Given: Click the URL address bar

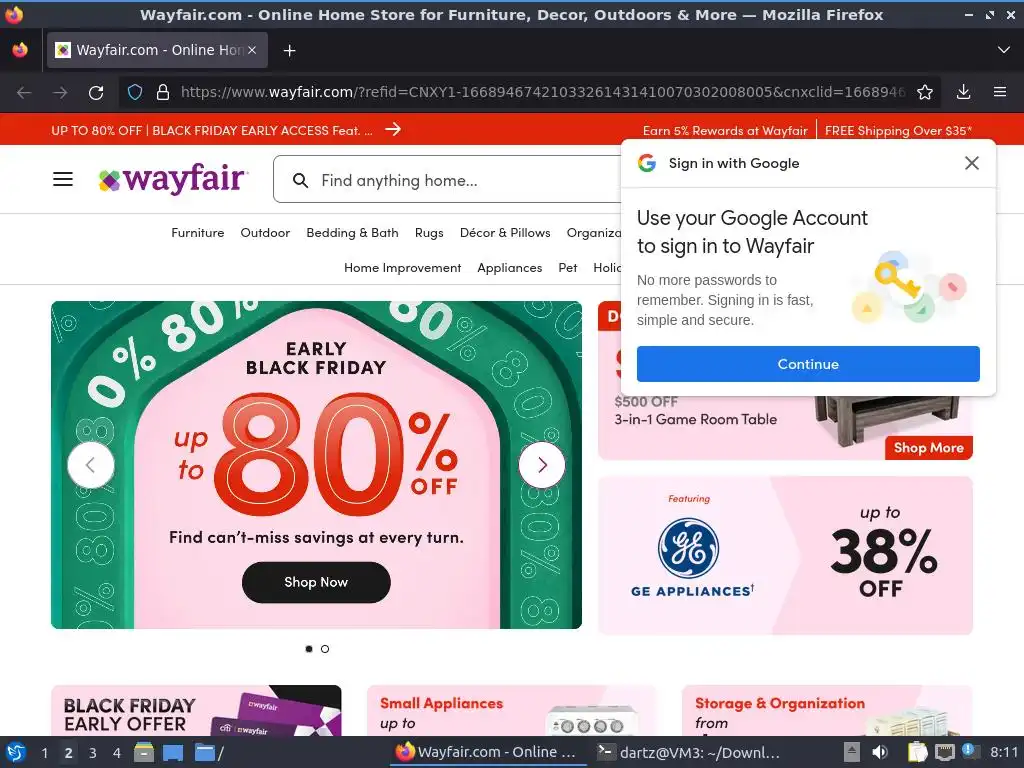Looking at the screenshot, I should pyautogui.click(x=542, y=92).
